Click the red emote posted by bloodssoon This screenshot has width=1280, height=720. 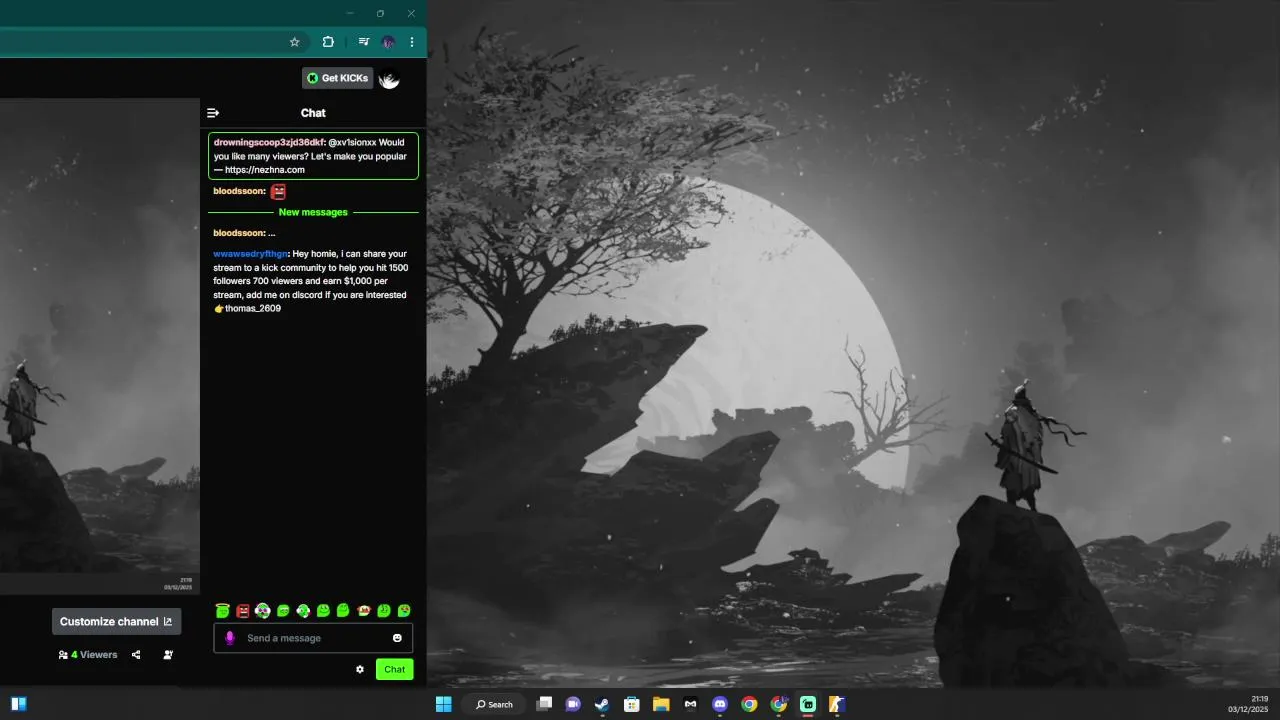click(x=278, y=191)
